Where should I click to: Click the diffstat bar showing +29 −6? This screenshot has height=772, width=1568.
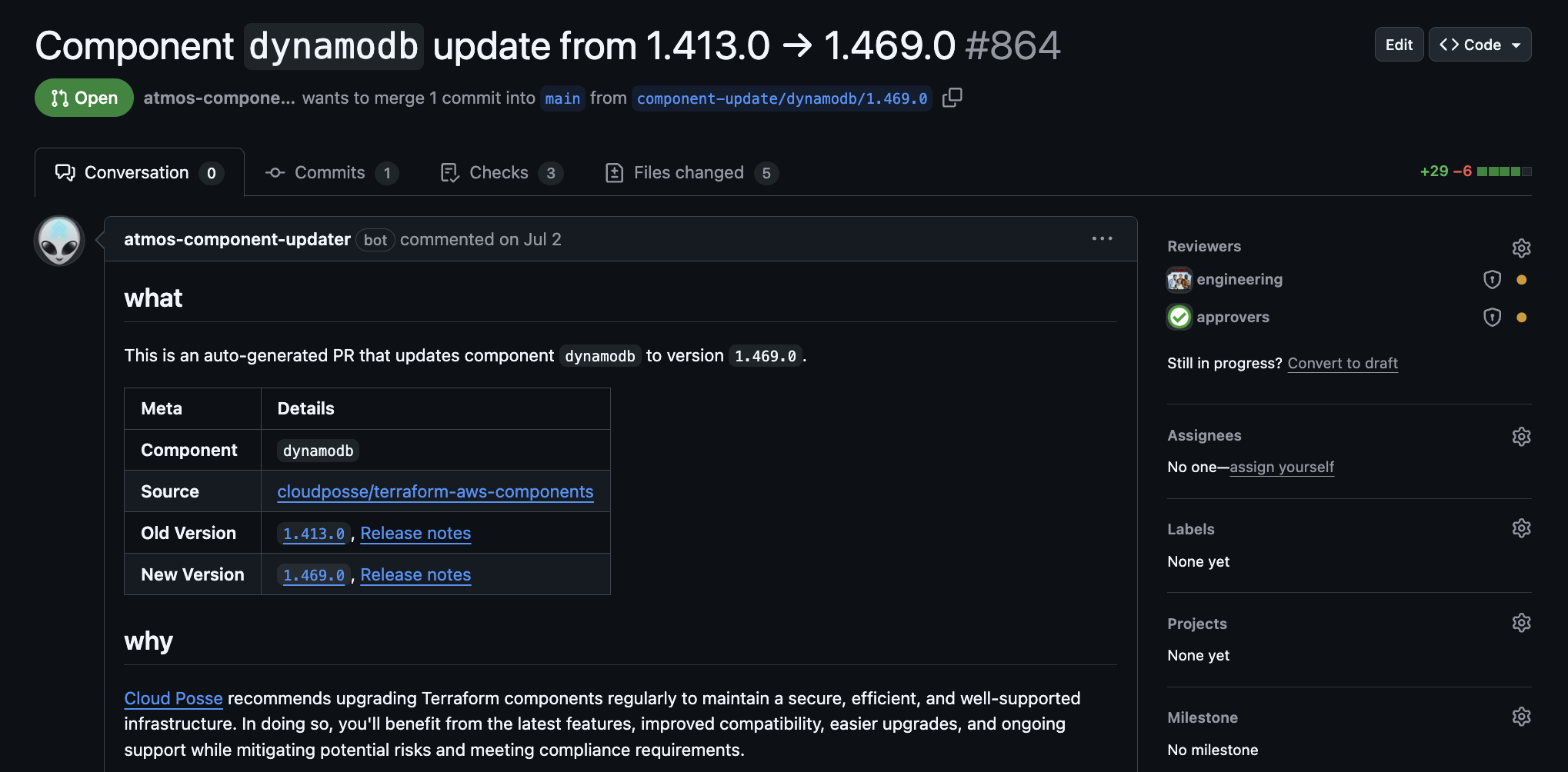click(x=1504, y=171)
